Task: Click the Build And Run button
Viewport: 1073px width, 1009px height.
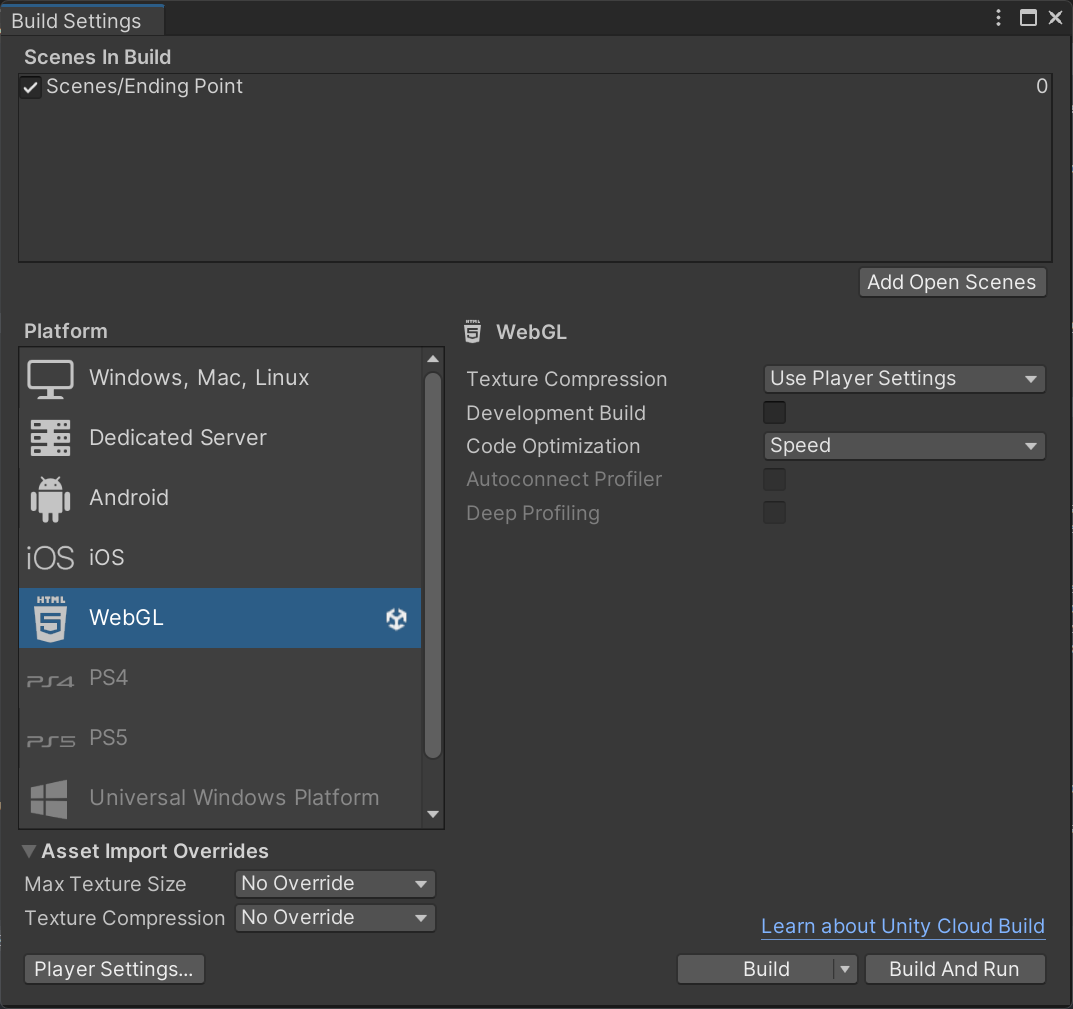Action: coord(955,969)
